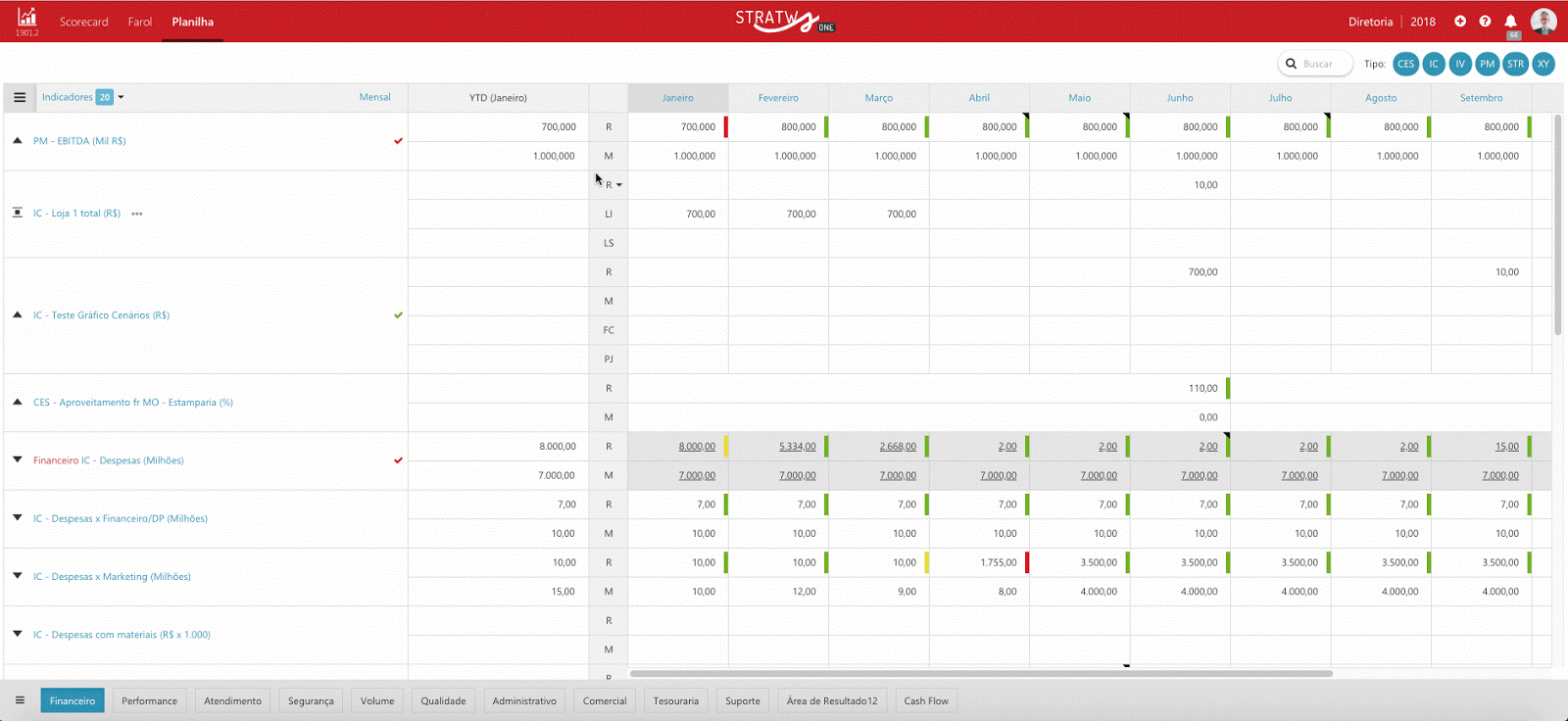The width and height of the screenshot is (1568, 721).
Task: Toggle the STR type filter
Action: (x=1515, y=64)
